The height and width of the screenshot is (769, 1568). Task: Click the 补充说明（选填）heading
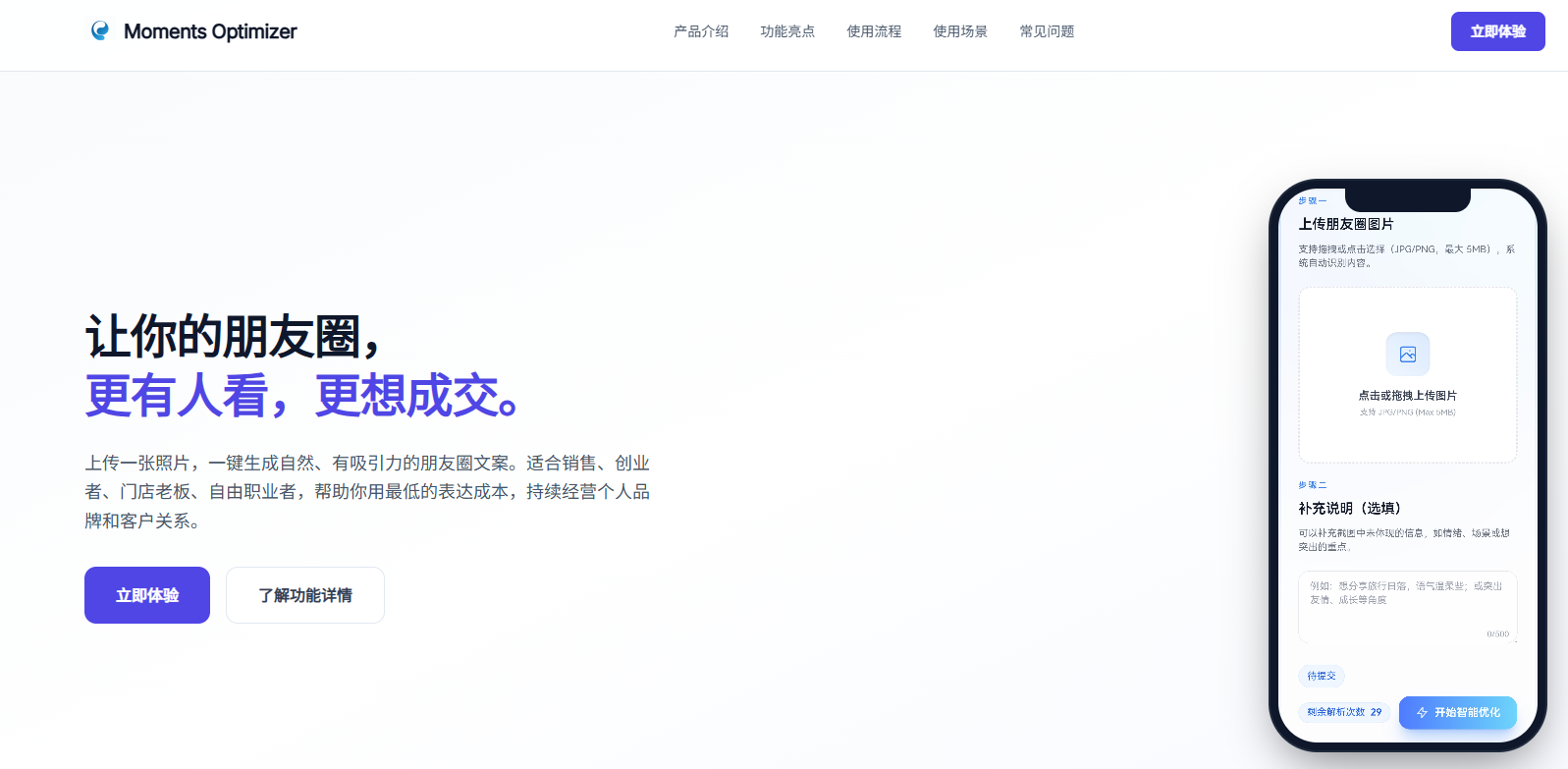click(x=1350, y=509)
